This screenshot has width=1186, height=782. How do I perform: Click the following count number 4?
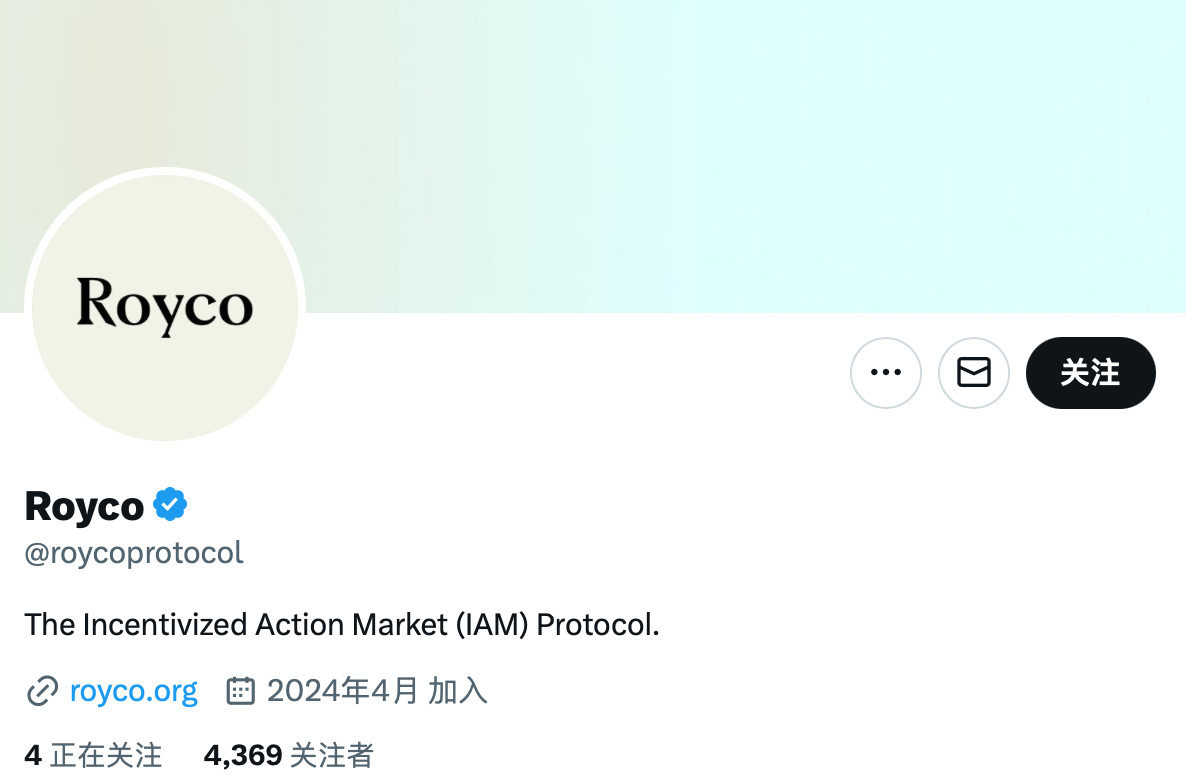(x=33, y=755)
